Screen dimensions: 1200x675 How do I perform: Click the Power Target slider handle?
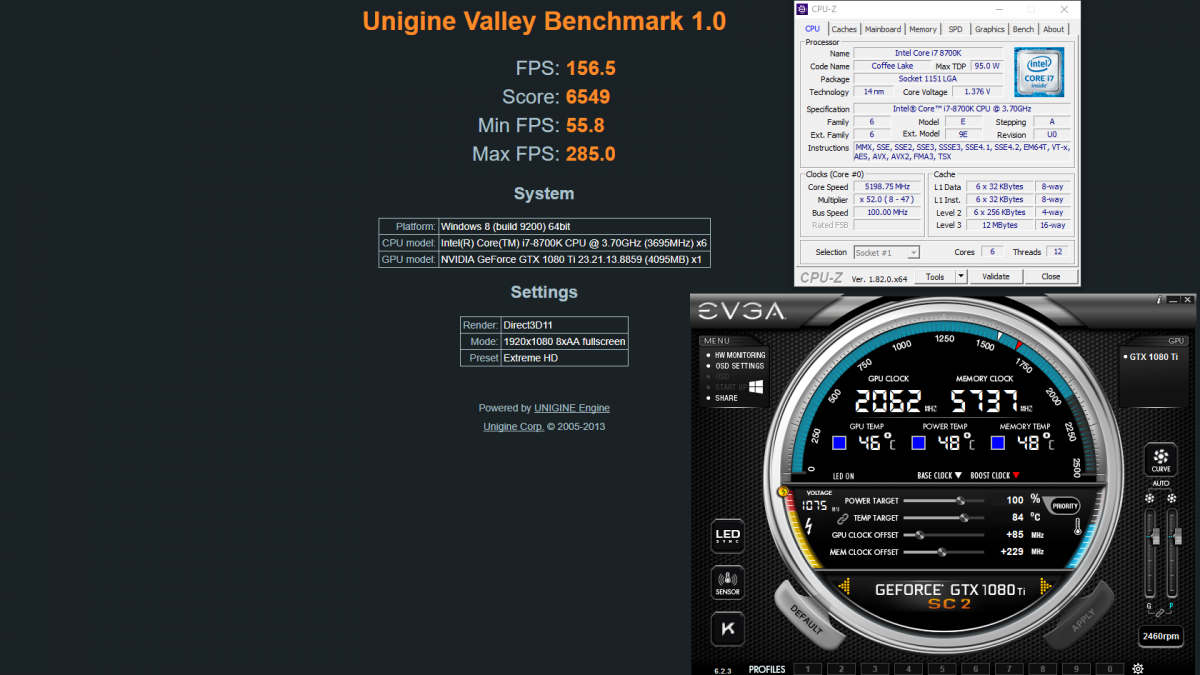(x=961, y=500)
